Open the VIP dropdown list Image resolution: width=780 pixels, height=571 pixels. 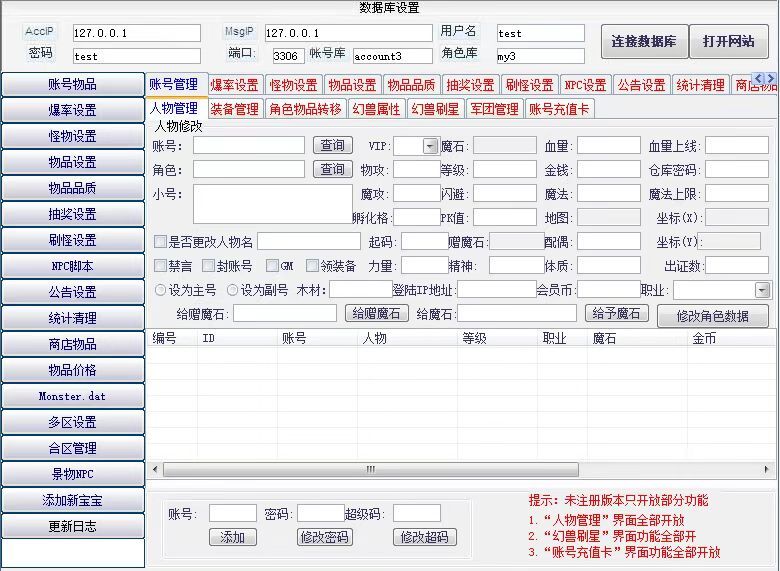431,146
